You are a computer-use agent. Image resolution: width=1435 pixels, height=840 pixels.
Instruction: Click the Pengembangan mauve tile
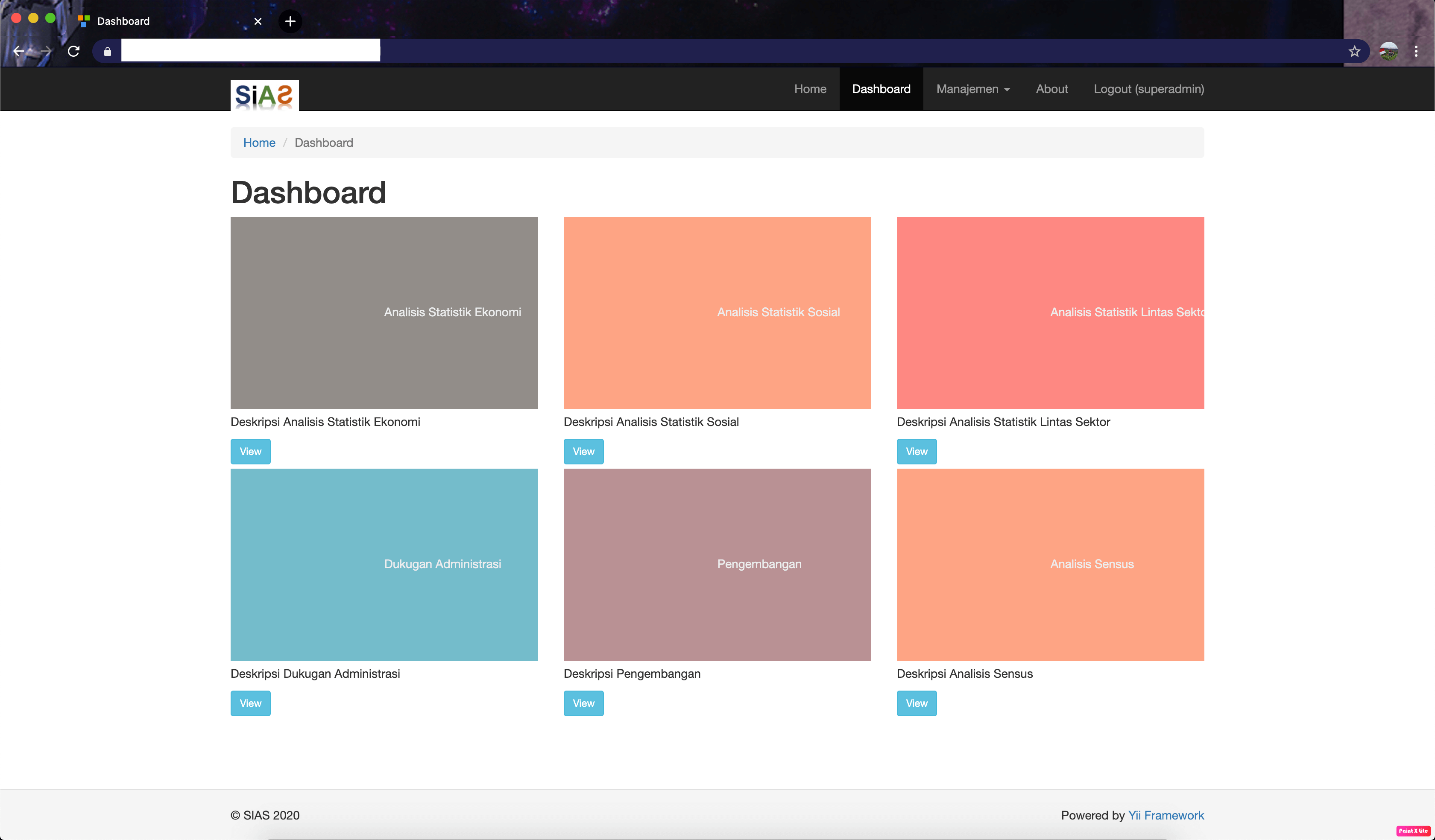pyautogui.click(x=717, y=565)
